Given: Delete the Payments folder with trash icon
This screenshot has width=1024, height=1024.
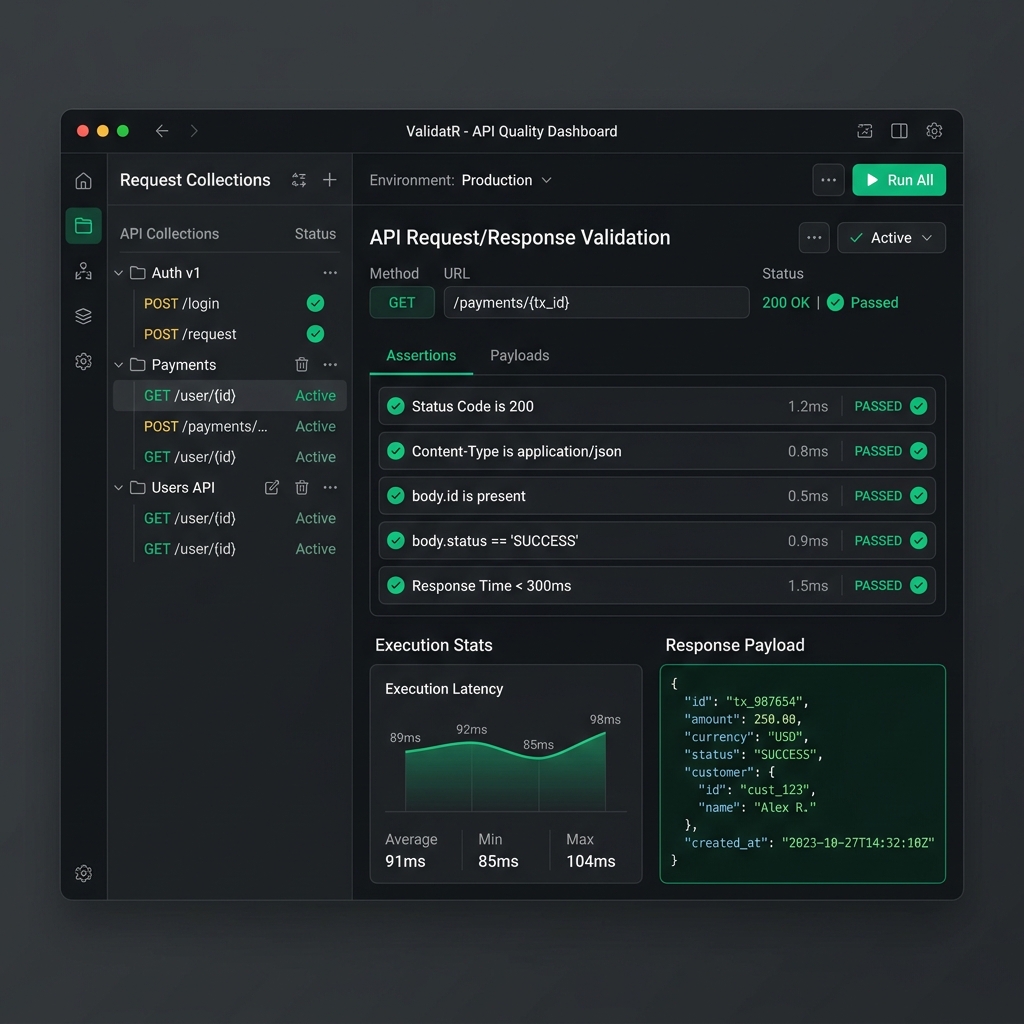Looking at the screenshot, I should point(302,364).
